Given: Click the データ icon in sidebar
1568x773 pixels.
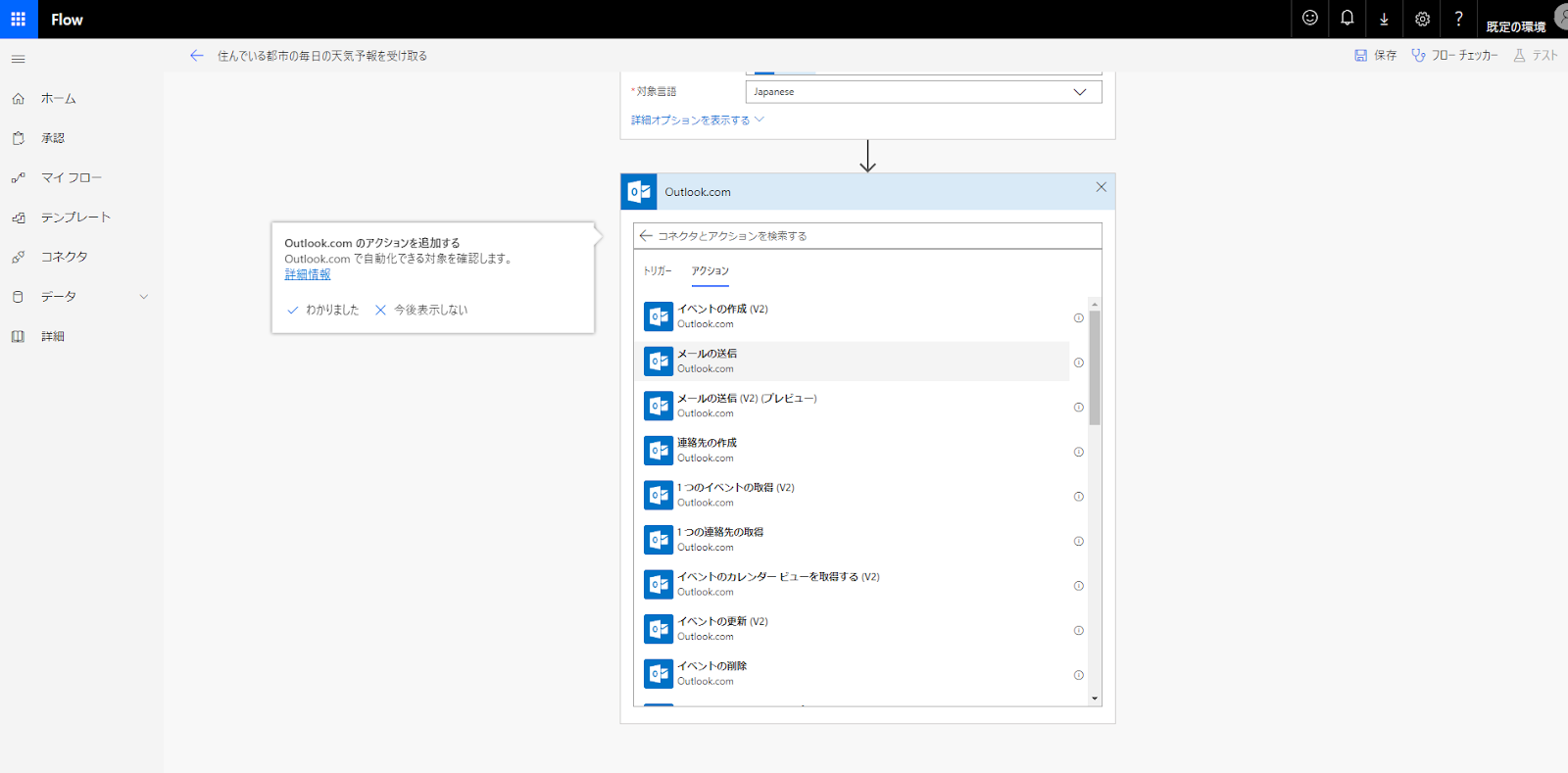Looking at the screenshot, I should coord(18,296).
